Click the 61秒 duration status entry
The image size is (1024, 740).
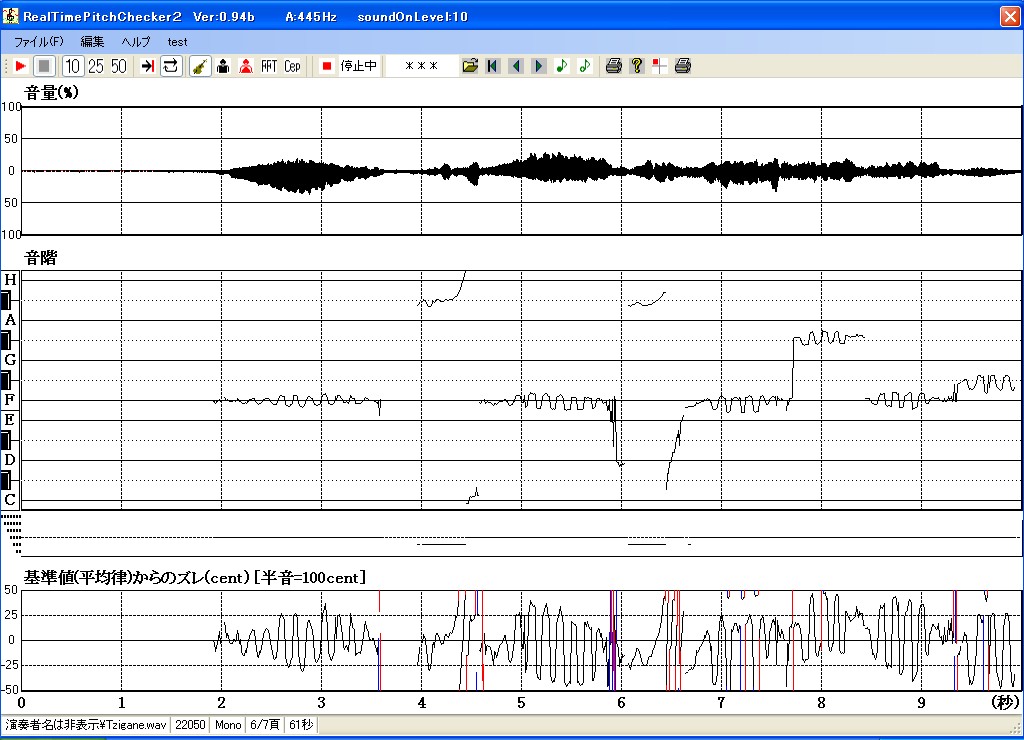coord(301,725)
